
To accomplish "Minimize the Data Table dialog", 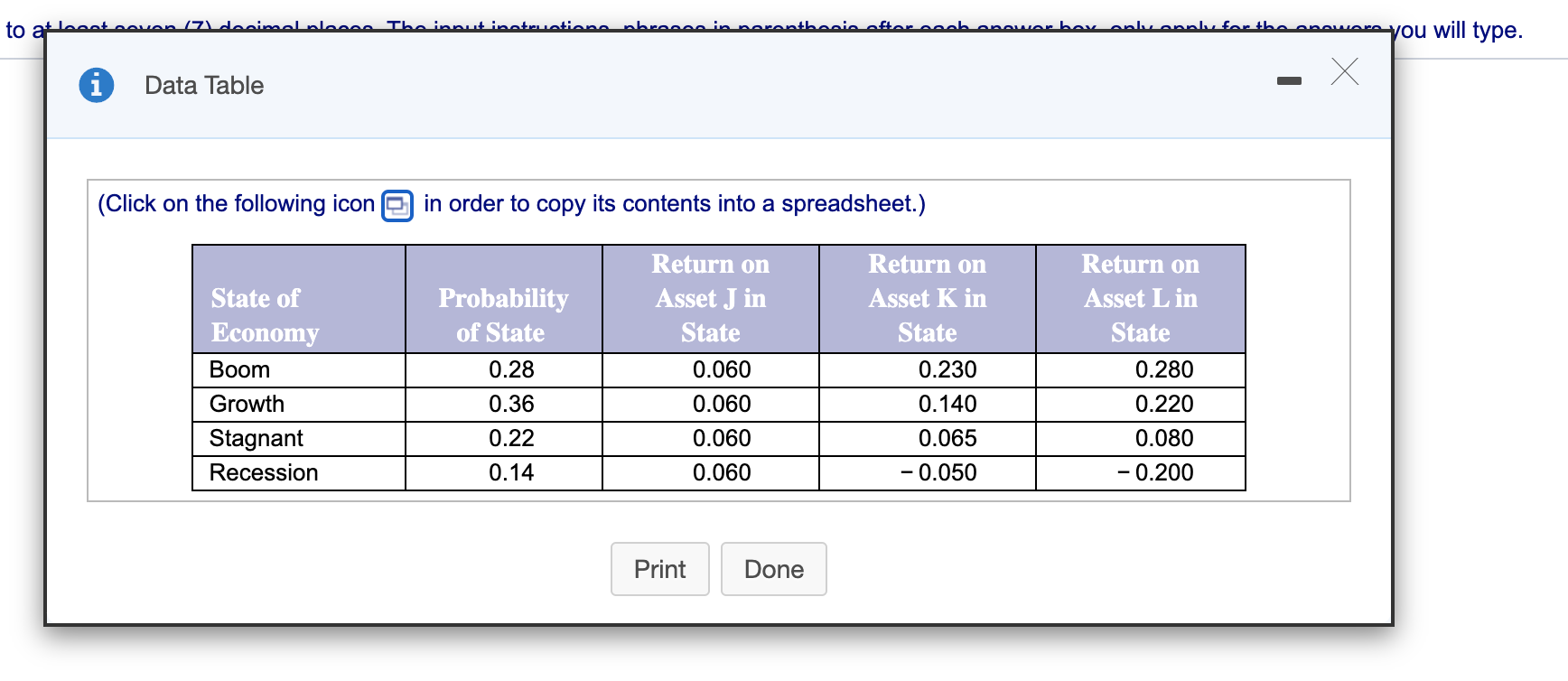I will pyautogui.click(x=1289, y=81).
